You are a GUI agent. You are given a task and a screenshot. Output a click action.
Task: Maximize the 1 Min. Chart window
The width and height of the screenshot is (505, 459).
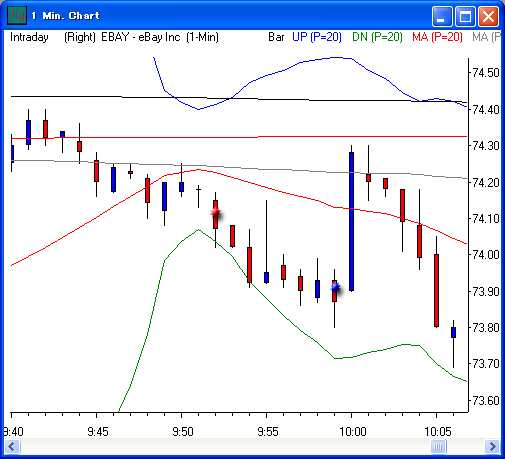(465, 16)
